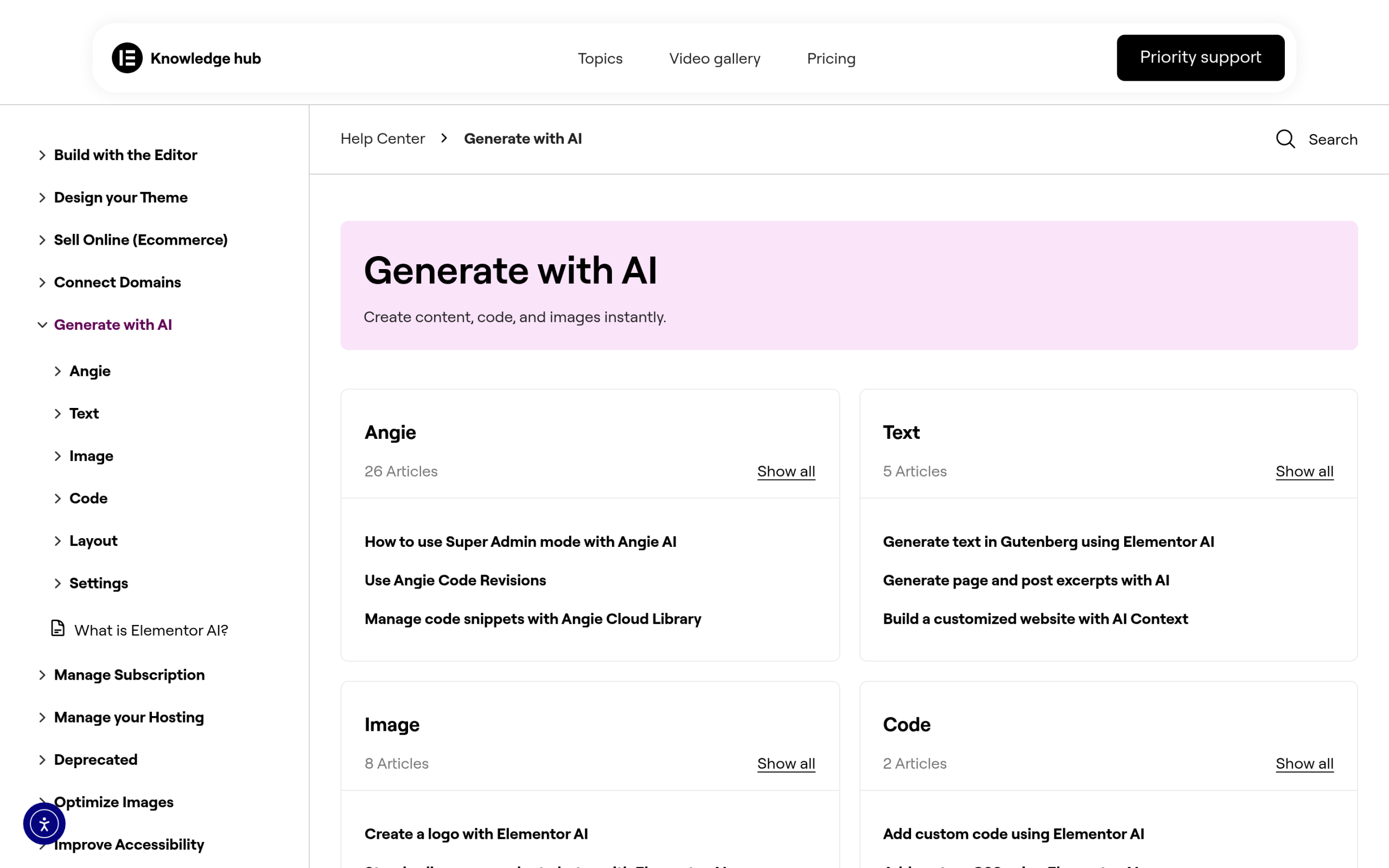Show all Text articles

pos(1304,471)
